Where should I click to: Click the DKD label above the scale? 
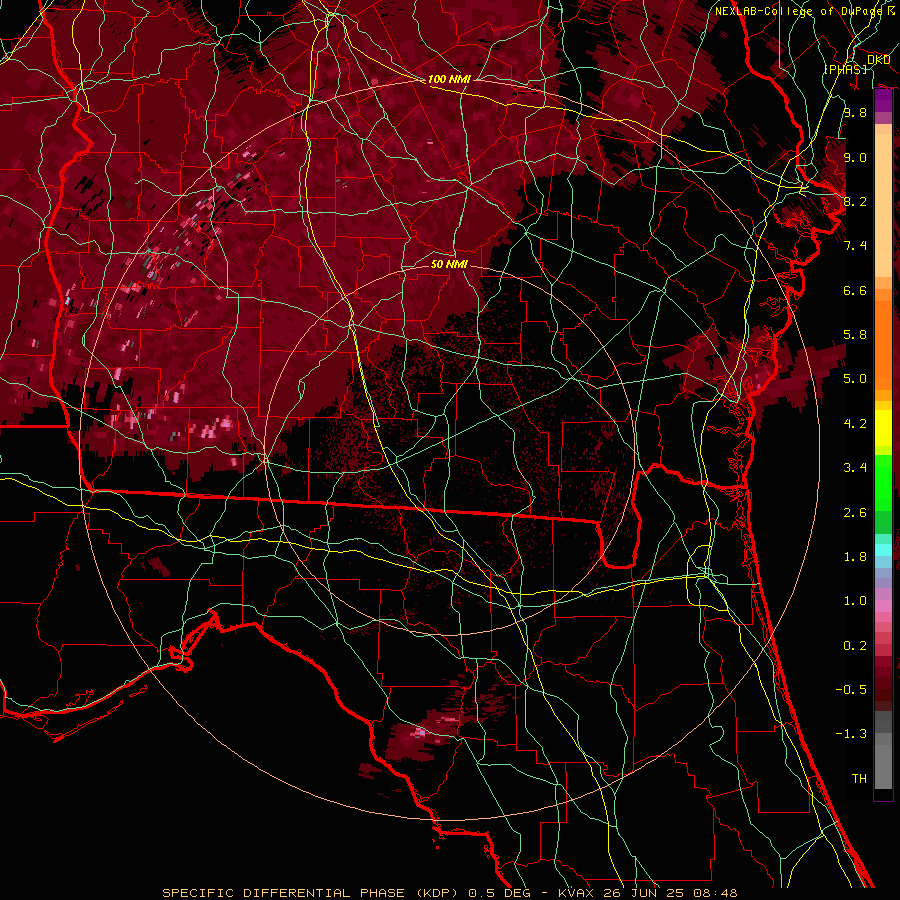[x=878, y=59]
